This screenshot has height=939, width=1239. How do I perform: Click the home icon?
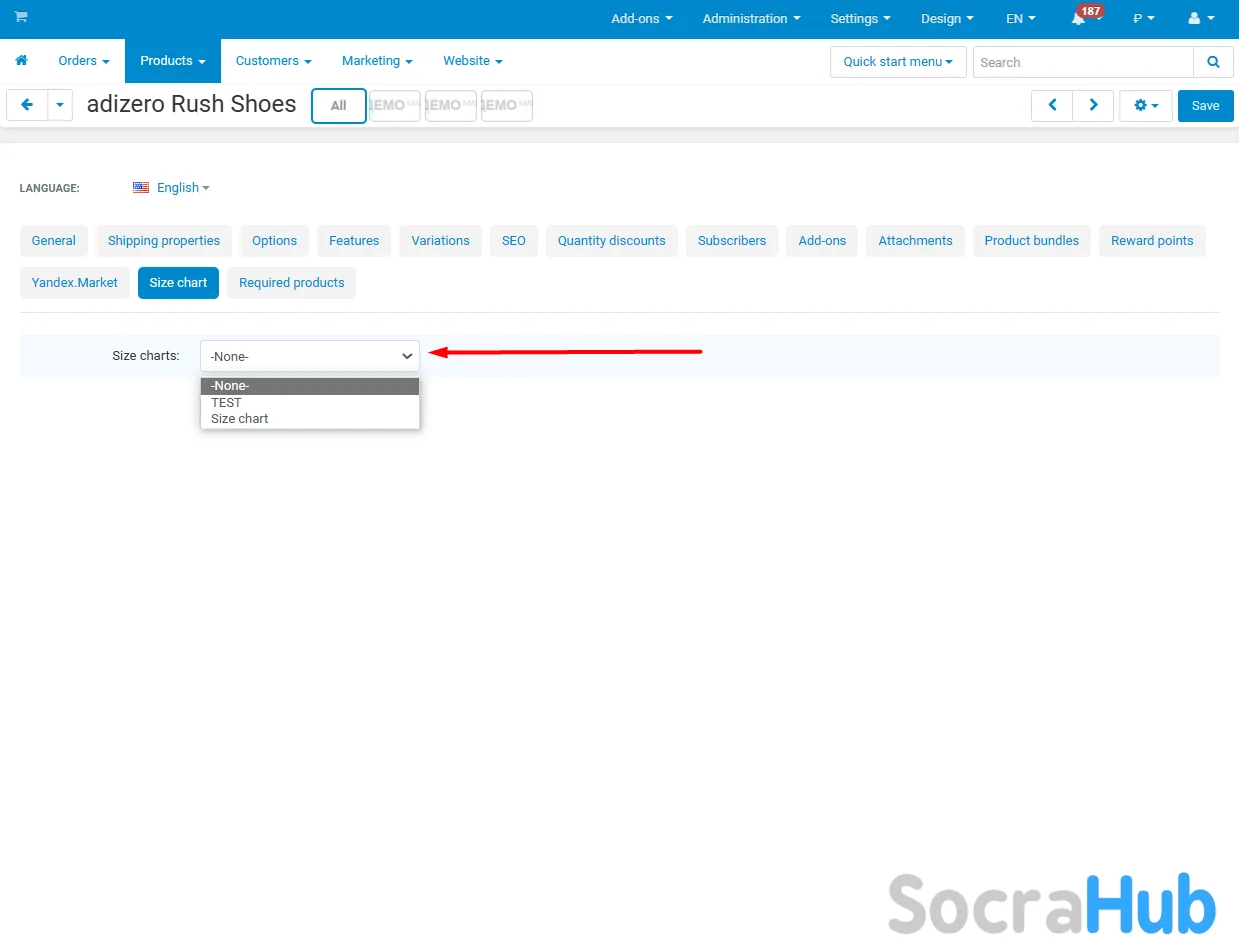click(21, 61)
